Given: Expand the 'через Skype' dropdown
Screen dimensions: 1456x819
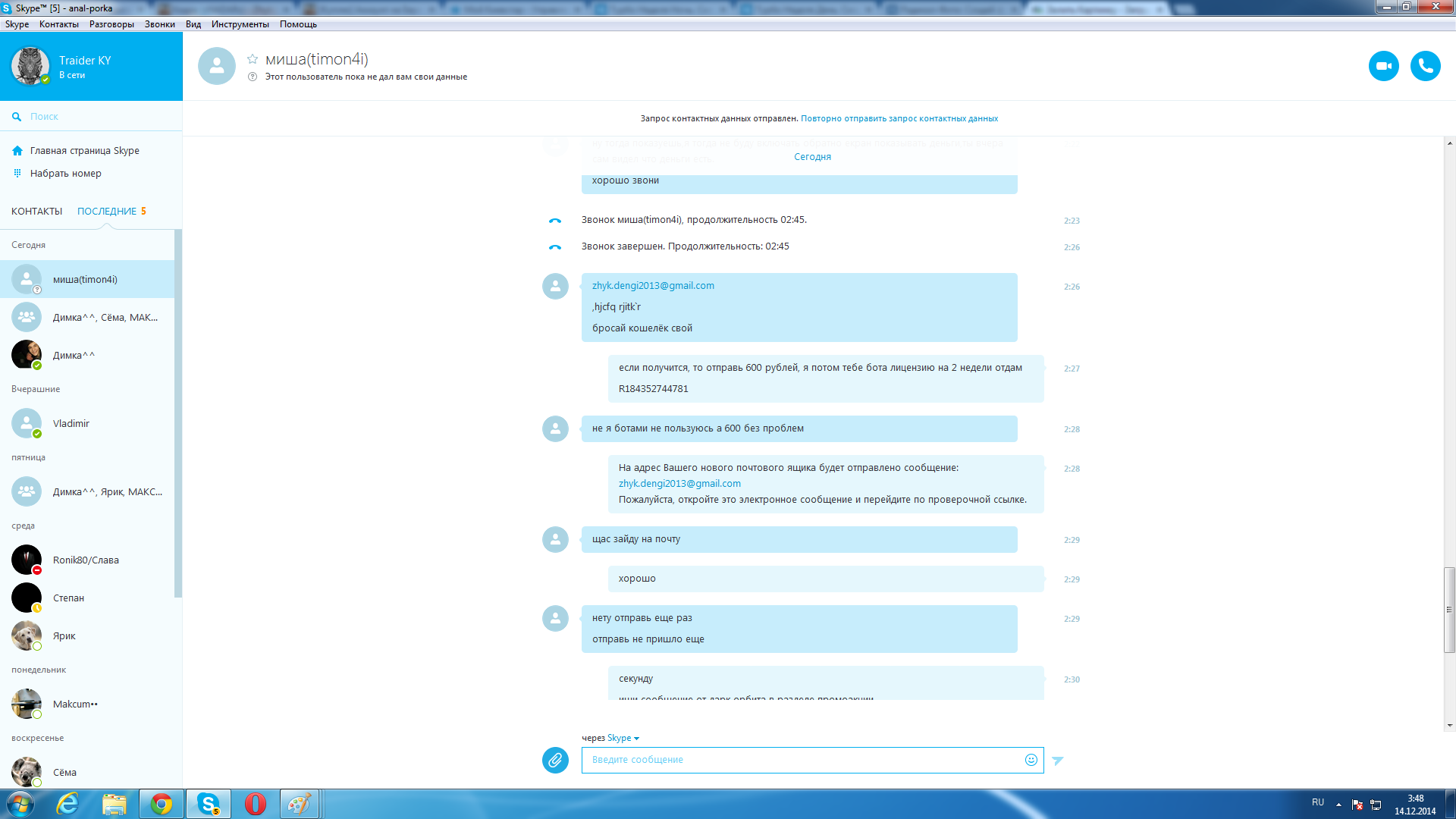Looking at the screenshot, I should pos(636,739).
